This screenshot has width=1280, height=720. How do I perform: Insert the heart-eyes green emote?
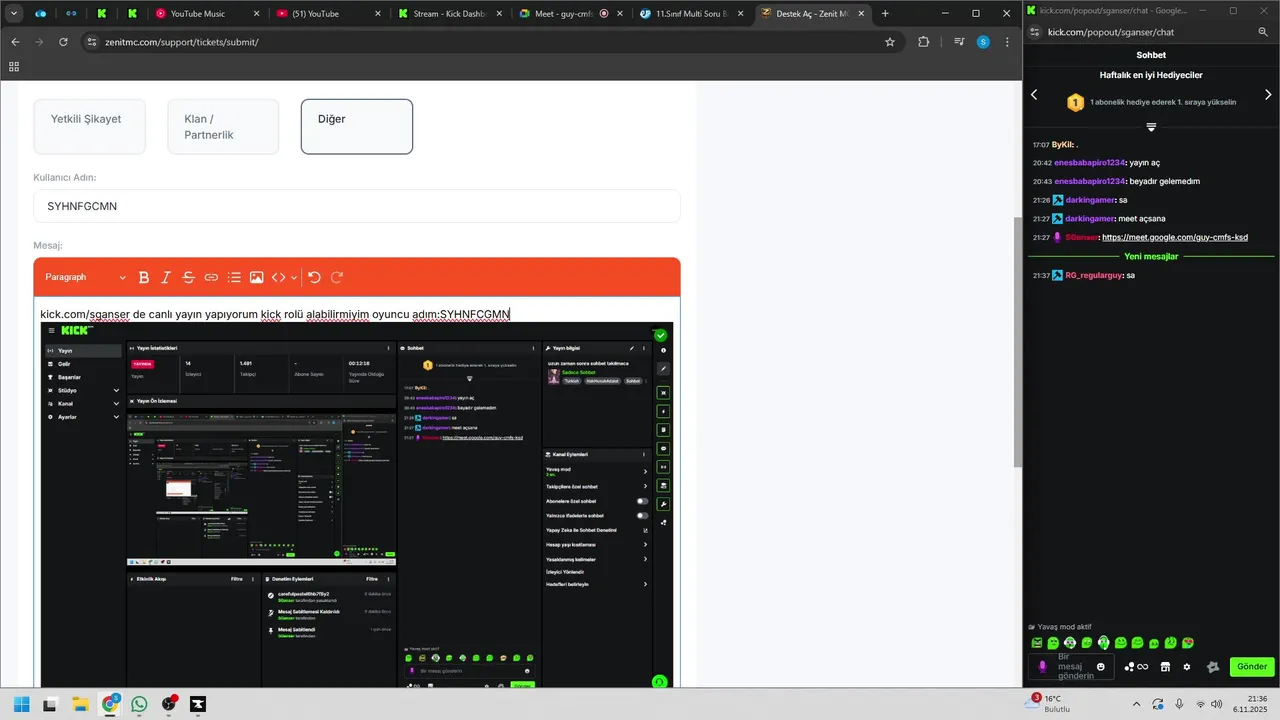pyautogui.click(x=1187, y=643)
